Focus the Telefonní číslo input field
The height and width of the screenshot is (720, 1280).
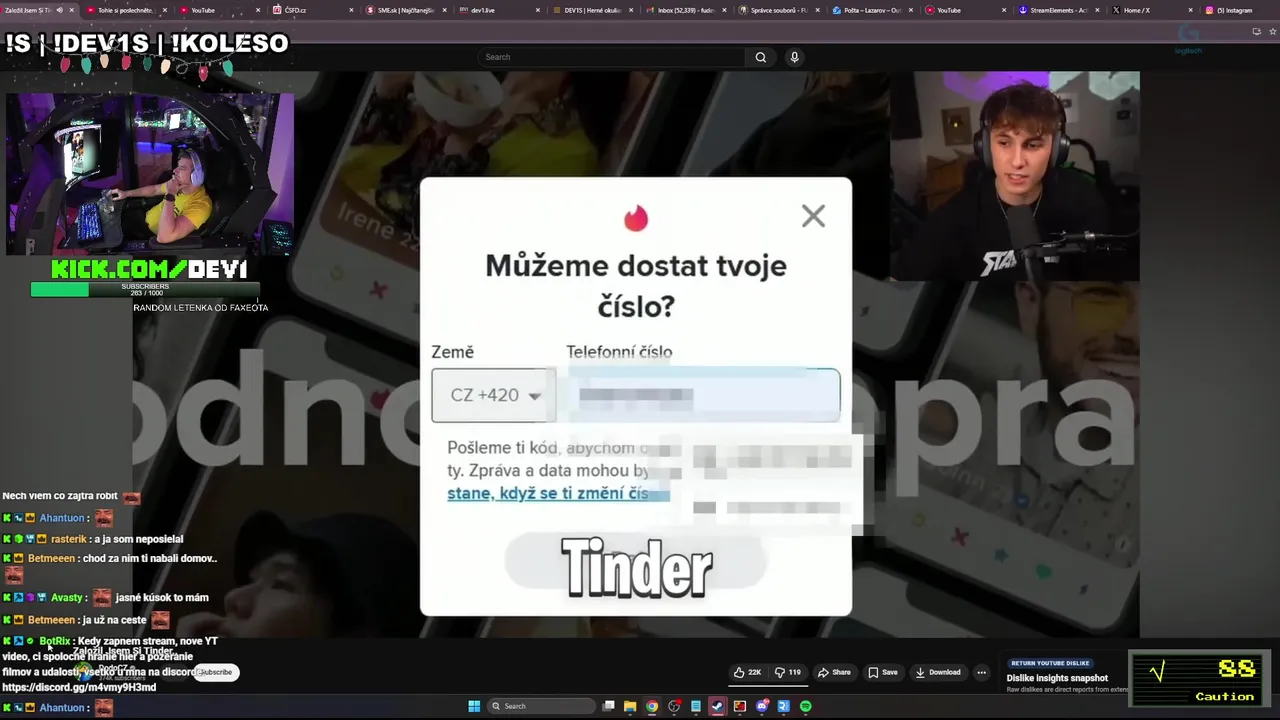tap(703, 395)
